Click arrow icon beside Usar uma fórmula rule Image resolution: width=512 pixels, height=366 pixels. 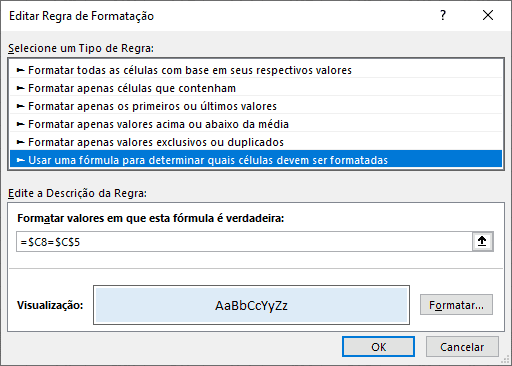pos(21,160)
